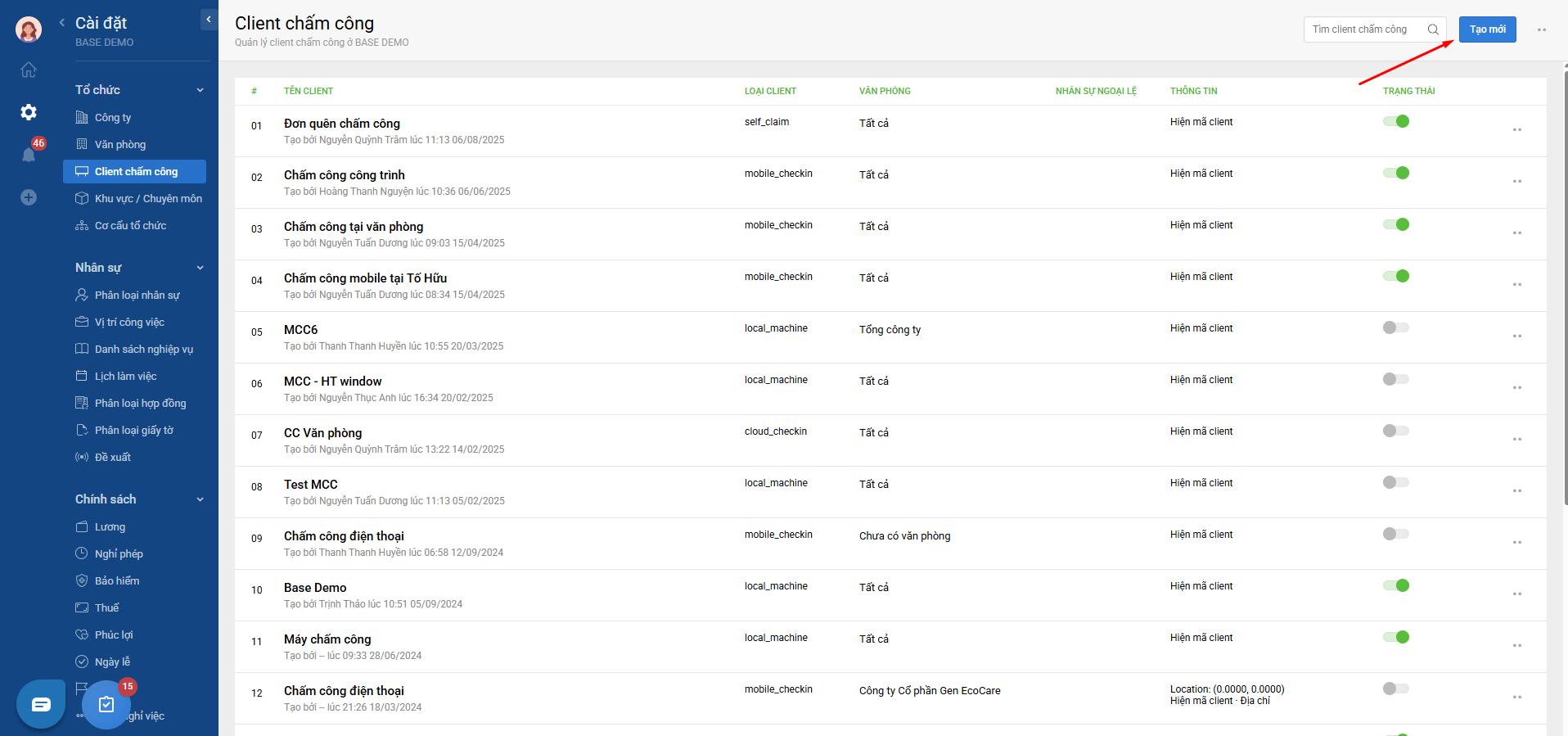1568x736 pixels.
Task: Select Lịch làm việc menu item
Action: pos(125,376)
